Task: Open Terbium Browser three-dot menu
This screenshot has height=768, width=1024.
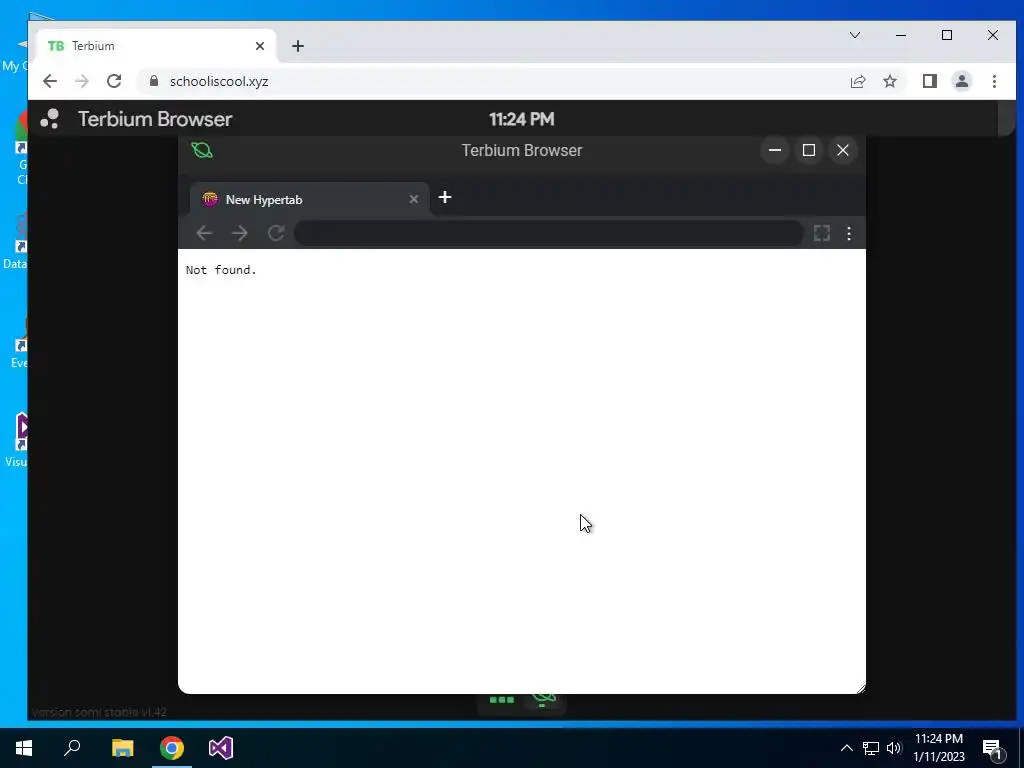Action: (848, 233)
